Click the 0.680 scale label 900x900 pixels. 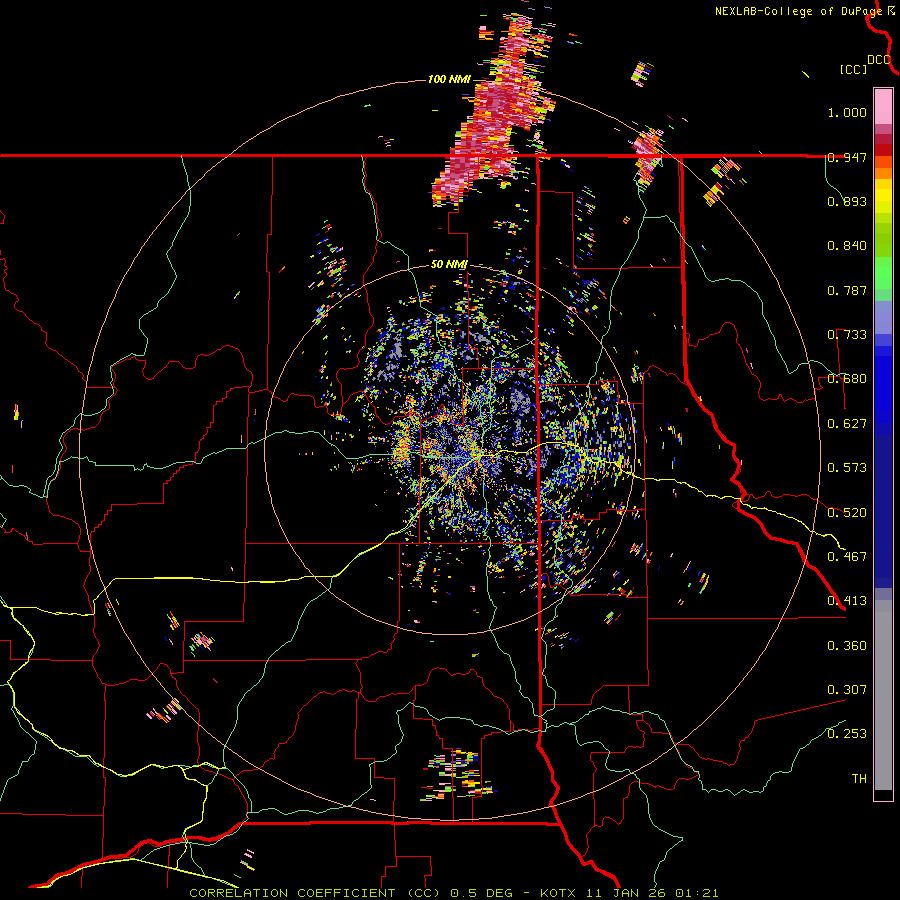coord(847,379)
